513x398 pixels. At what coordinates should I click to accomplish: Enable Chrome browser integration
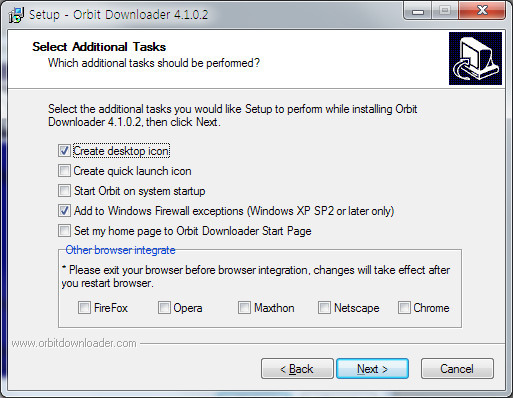coord(404,307)
